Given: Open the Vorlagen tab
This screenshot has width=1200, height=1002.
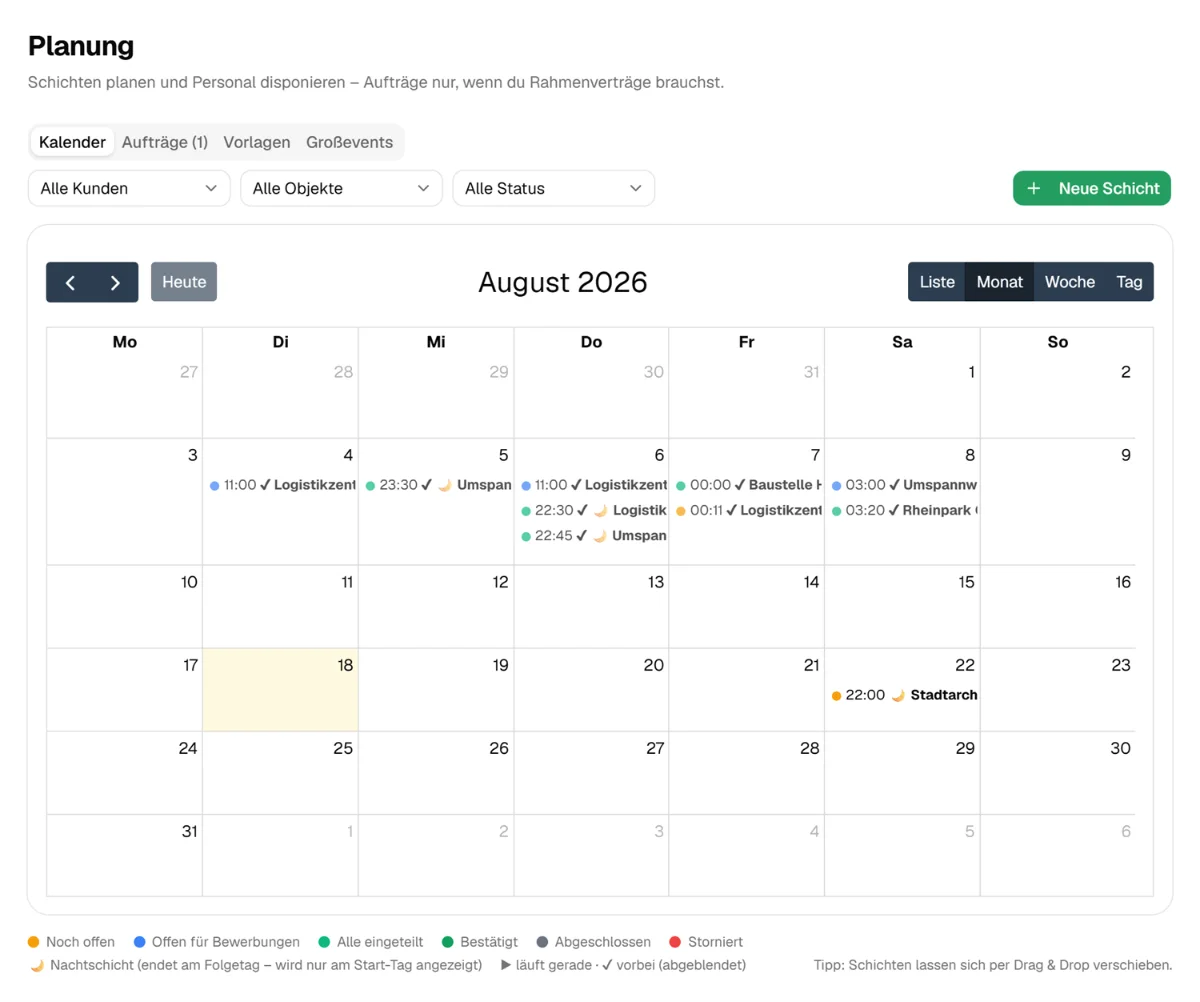Looking at the screenshot, I should click(257, 142).
